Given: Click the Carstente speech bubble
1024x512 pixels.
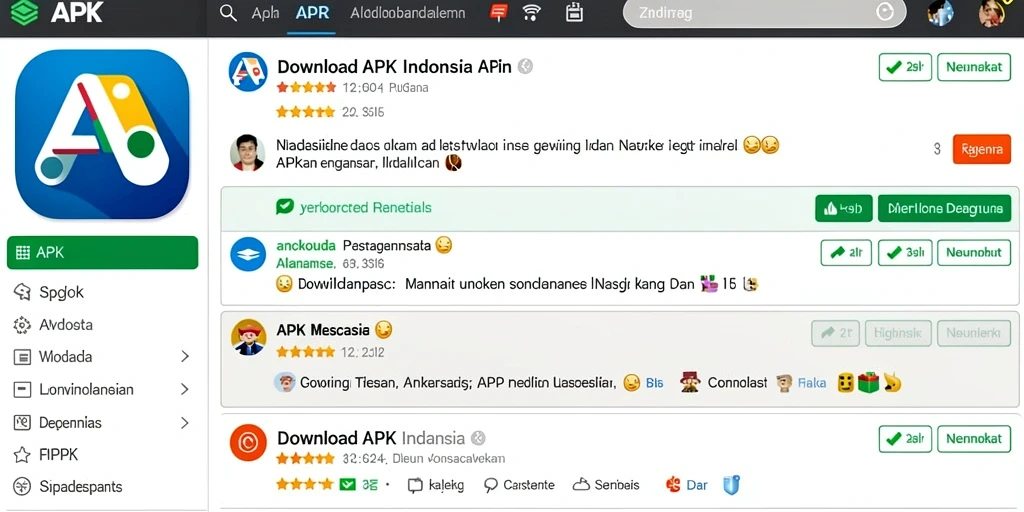Looking at the screenshot, I should pyautogui.click(x=491, y=485).
